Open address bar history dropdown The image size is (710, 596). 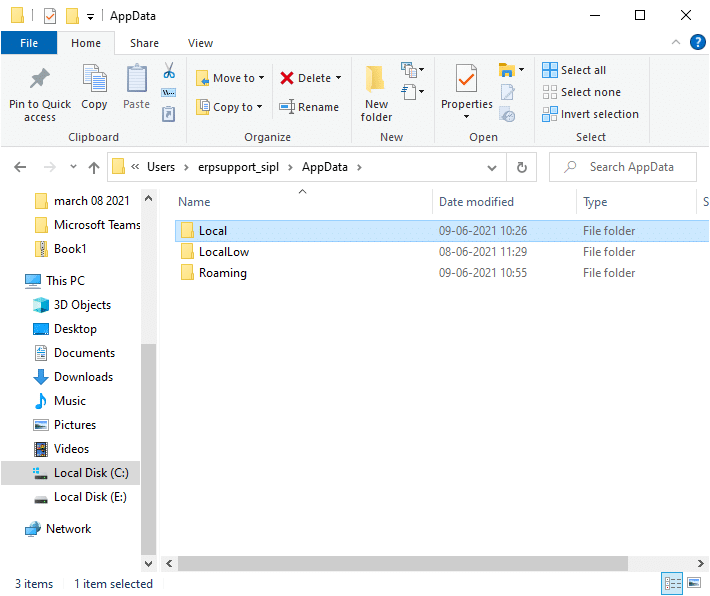point(492,168)
